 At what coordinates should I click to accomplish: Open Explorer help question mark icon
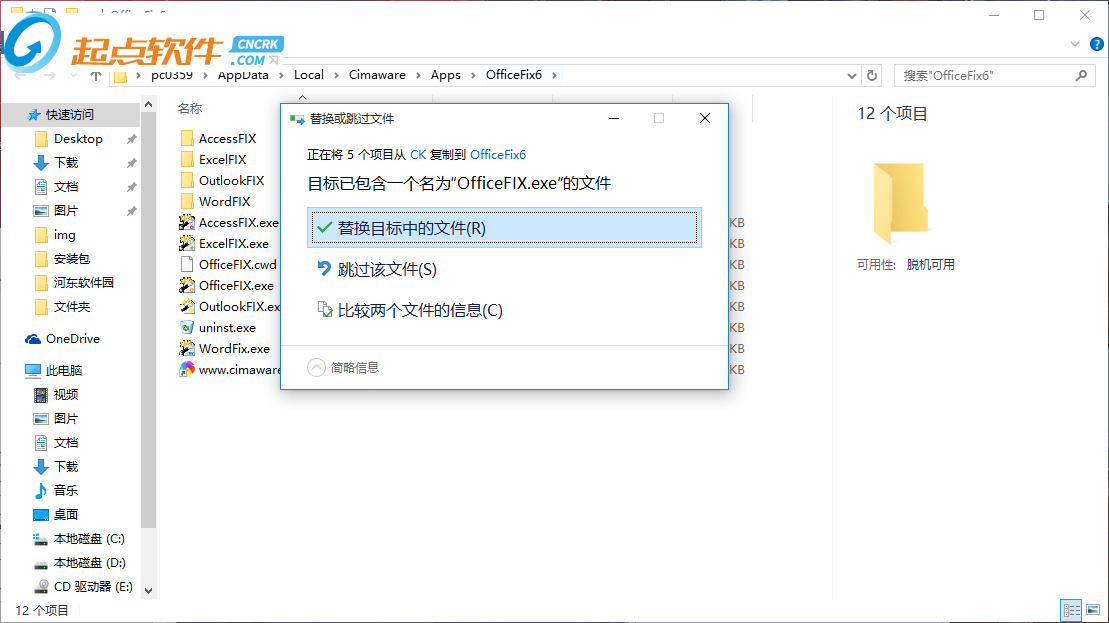(x=1097, y=44)
